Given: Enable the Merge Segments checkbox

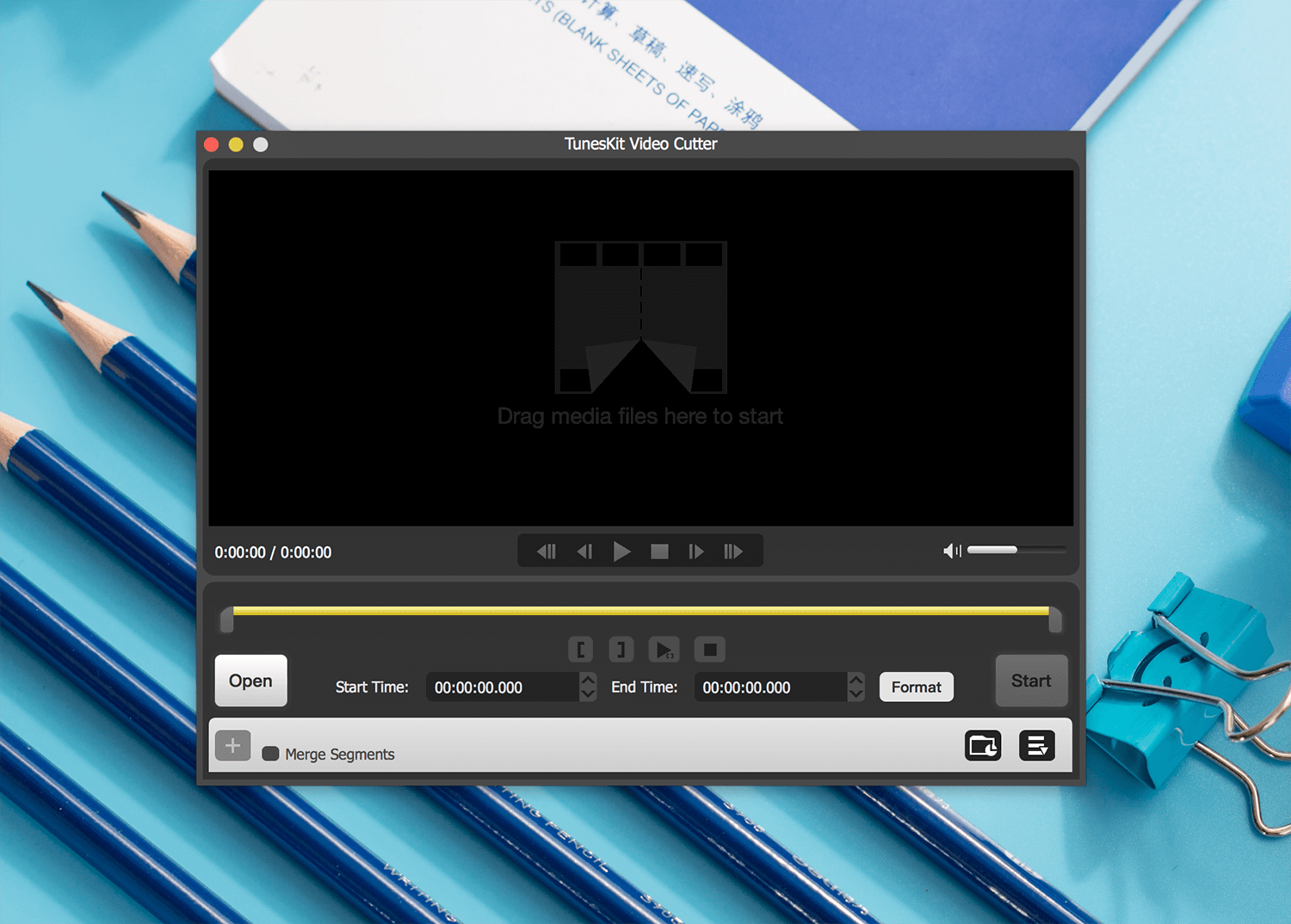Looking at the screenshot, I should pyautogui.click(x=270, y=754).
